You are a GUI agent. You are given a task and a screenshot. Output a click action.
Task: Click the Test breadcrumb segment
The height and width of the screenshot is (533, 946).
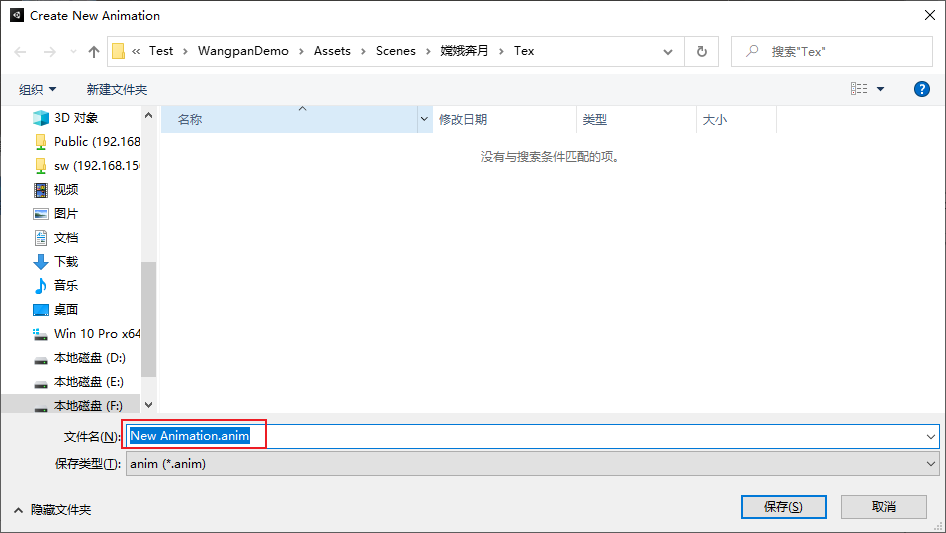161,51
